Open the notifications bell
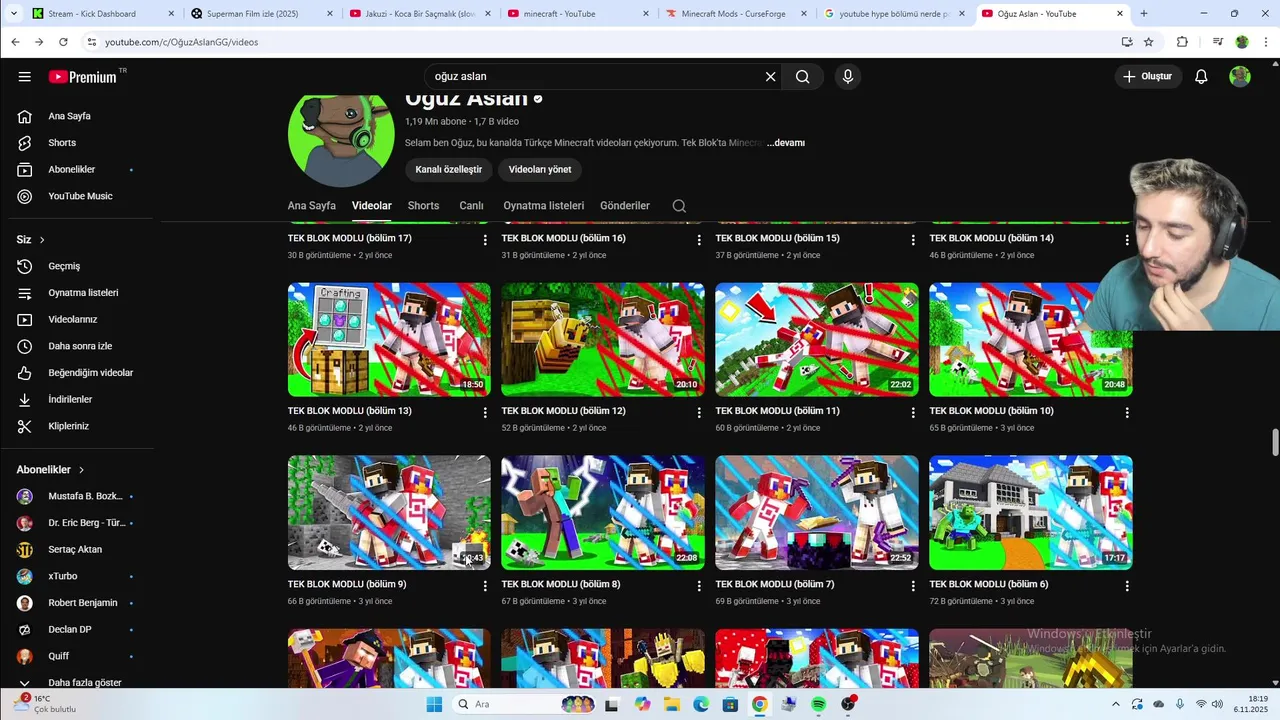 pos(1201,77)
